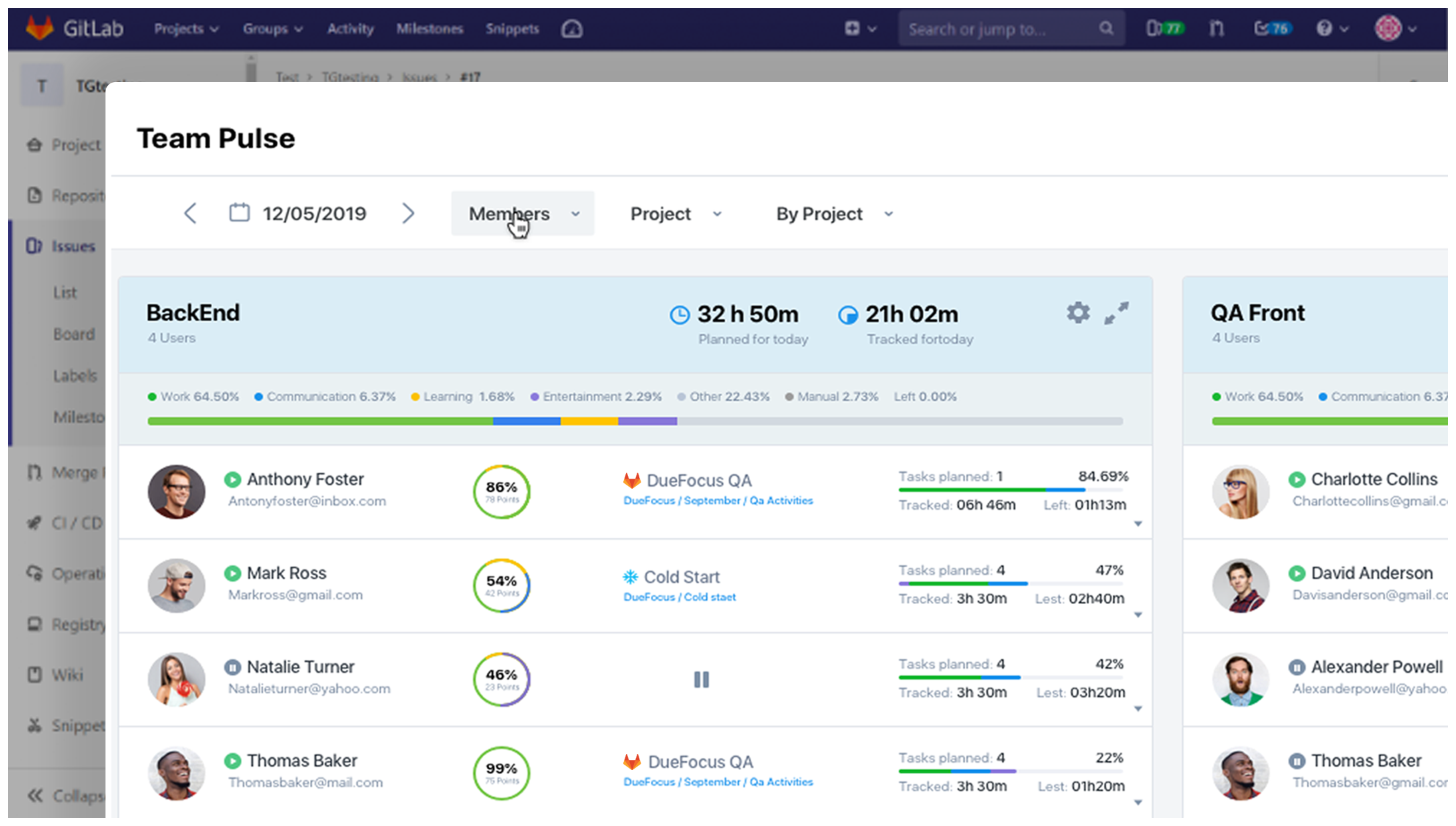
Task: Click the calendar icon beside date
Action: (239, 213)
